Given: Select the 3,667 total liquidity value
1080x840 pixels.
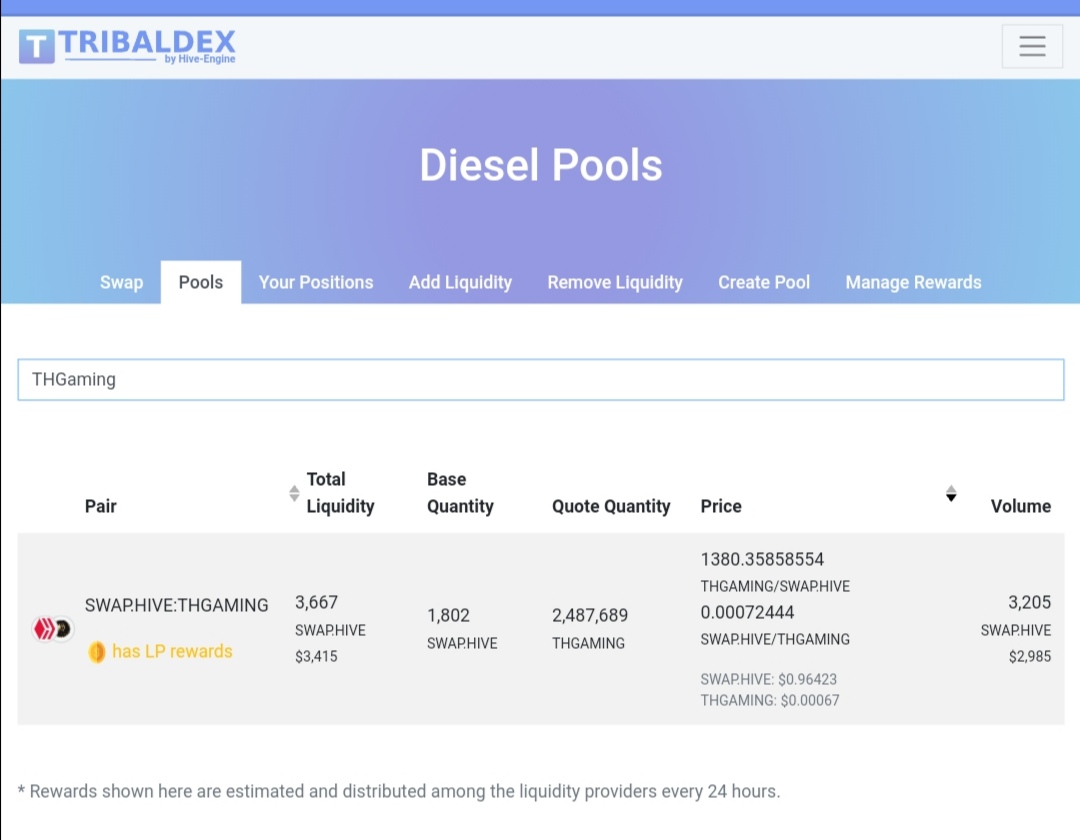Looking at the screenshot, I should [316, 602].
